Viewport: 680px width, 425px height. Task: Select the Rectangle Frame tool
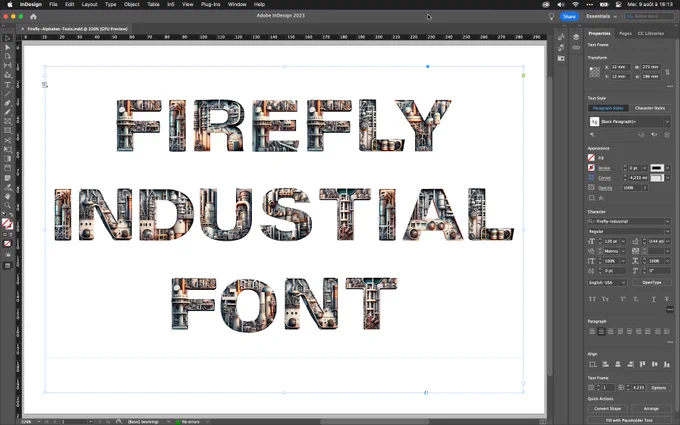tap(7, 121)
